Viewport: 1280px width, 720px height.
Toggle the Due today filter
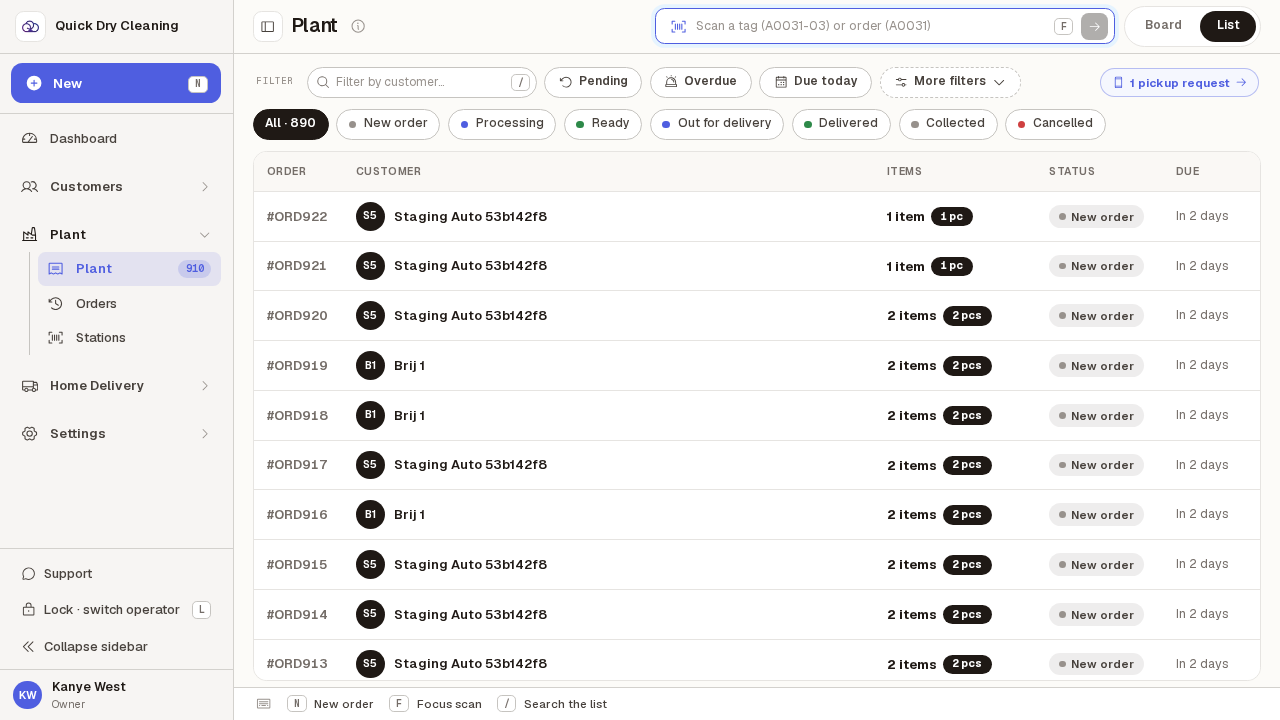click(815, 82)
